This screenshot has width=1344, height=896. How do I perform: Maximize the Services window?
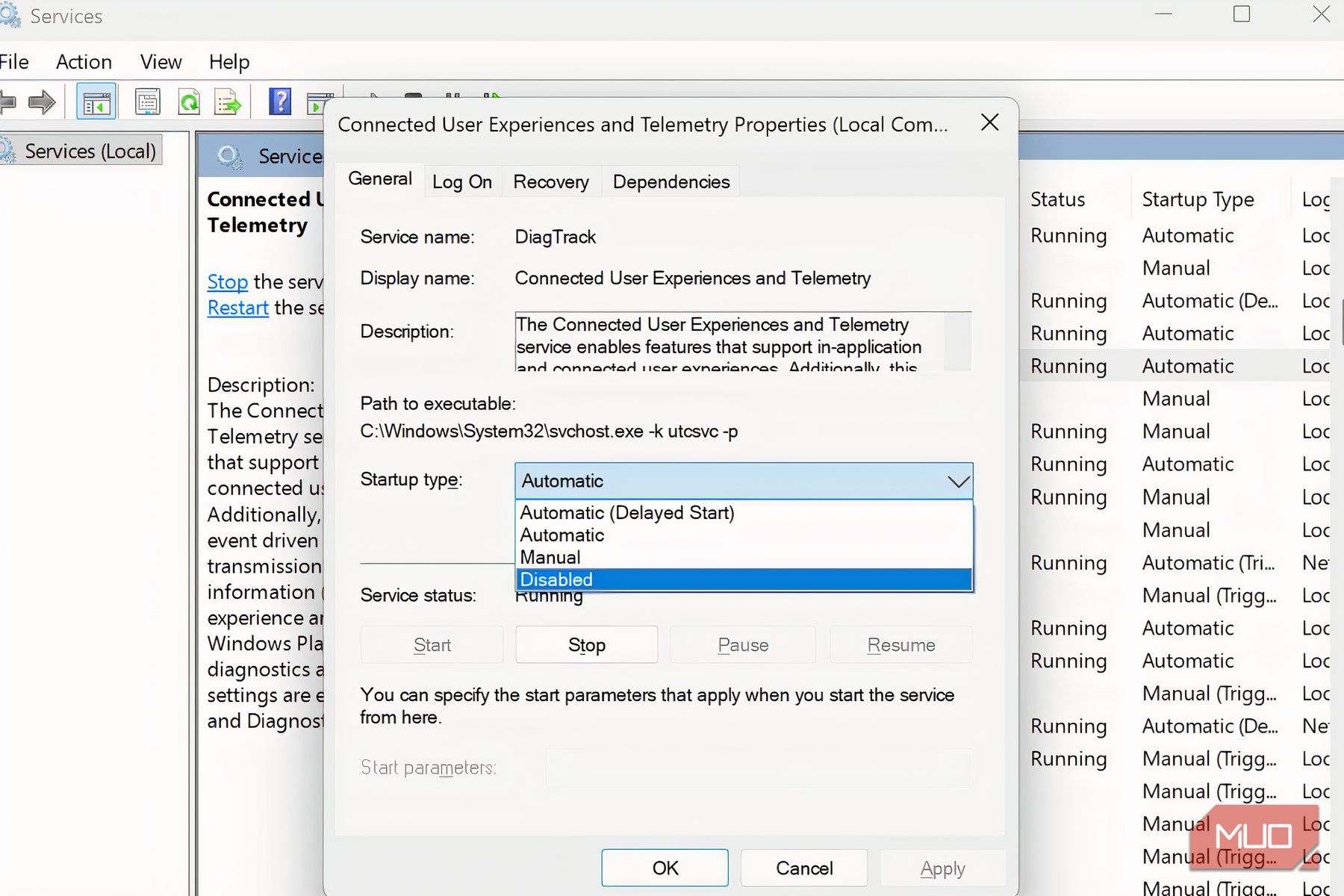[x=1242, y=14]
